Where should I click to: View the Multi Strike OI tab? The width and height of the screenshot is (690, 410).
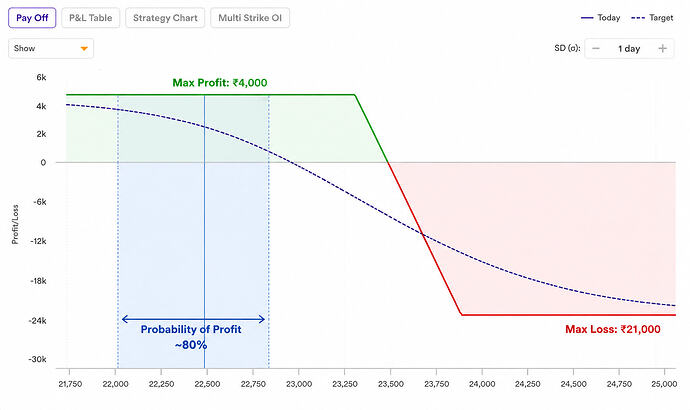click(250, 18)
